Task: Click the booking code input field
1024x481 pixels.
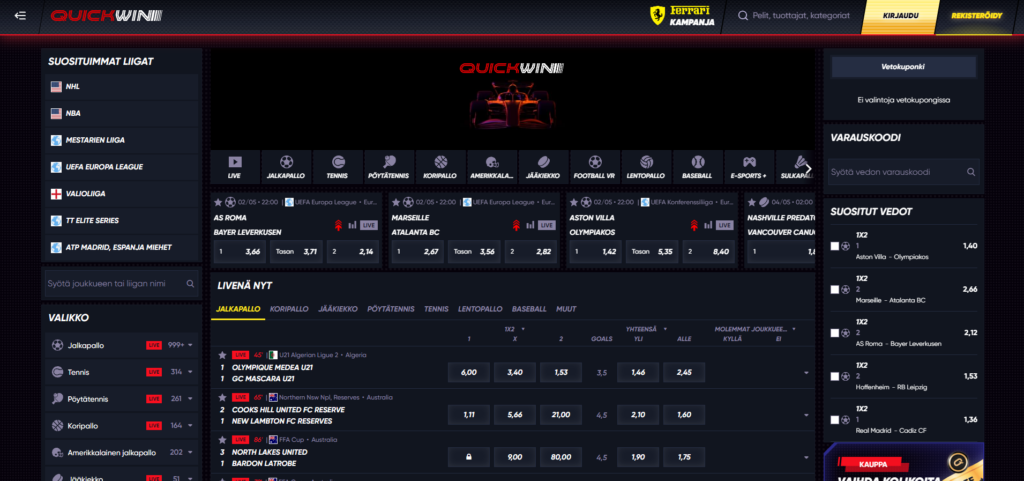Action: coord(903,172)
